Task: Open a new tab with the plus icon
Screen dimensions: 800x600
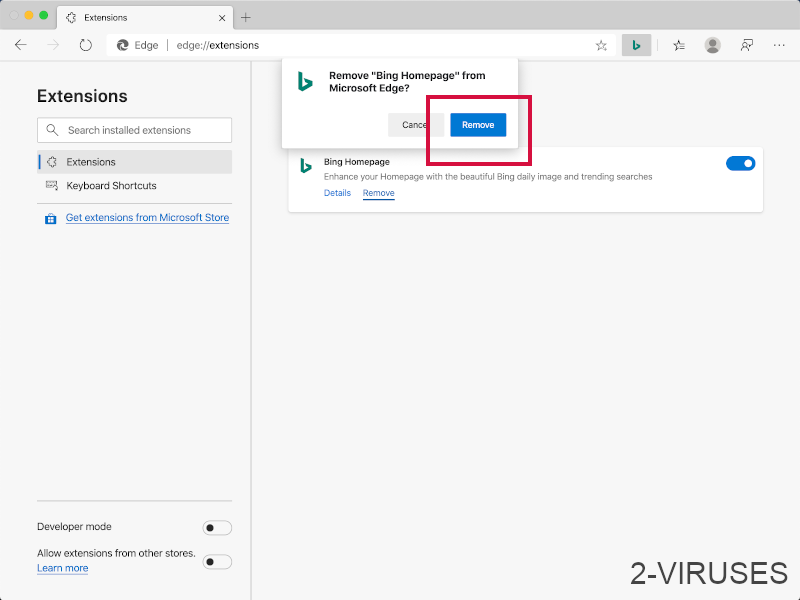Action: coord(246,17)
